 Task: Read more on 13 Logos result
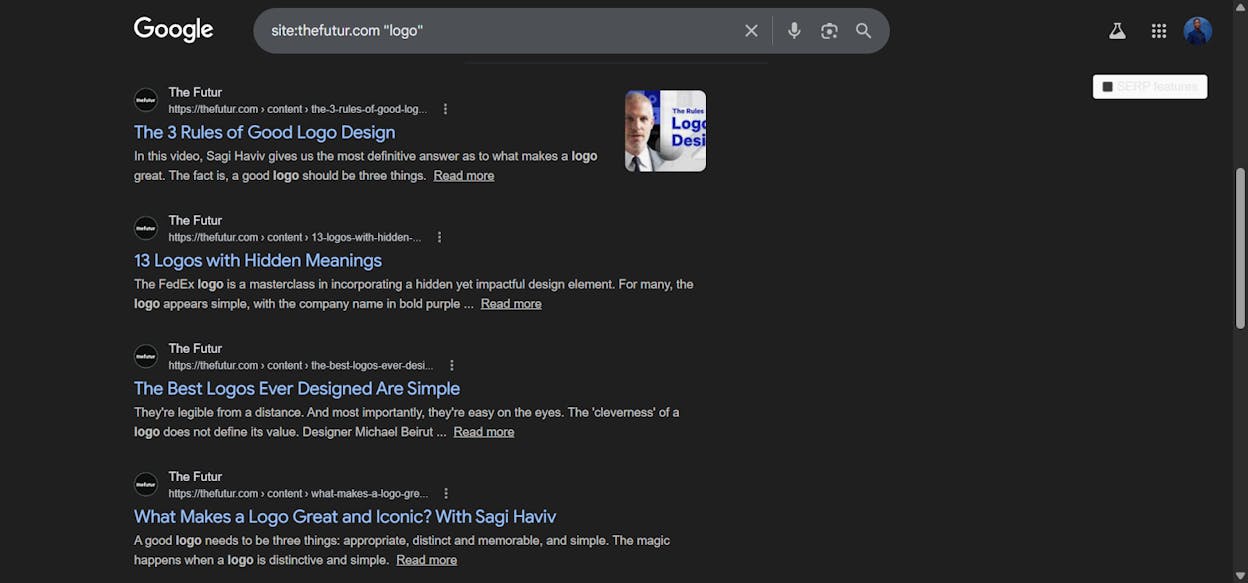click(x=511, y=303)
